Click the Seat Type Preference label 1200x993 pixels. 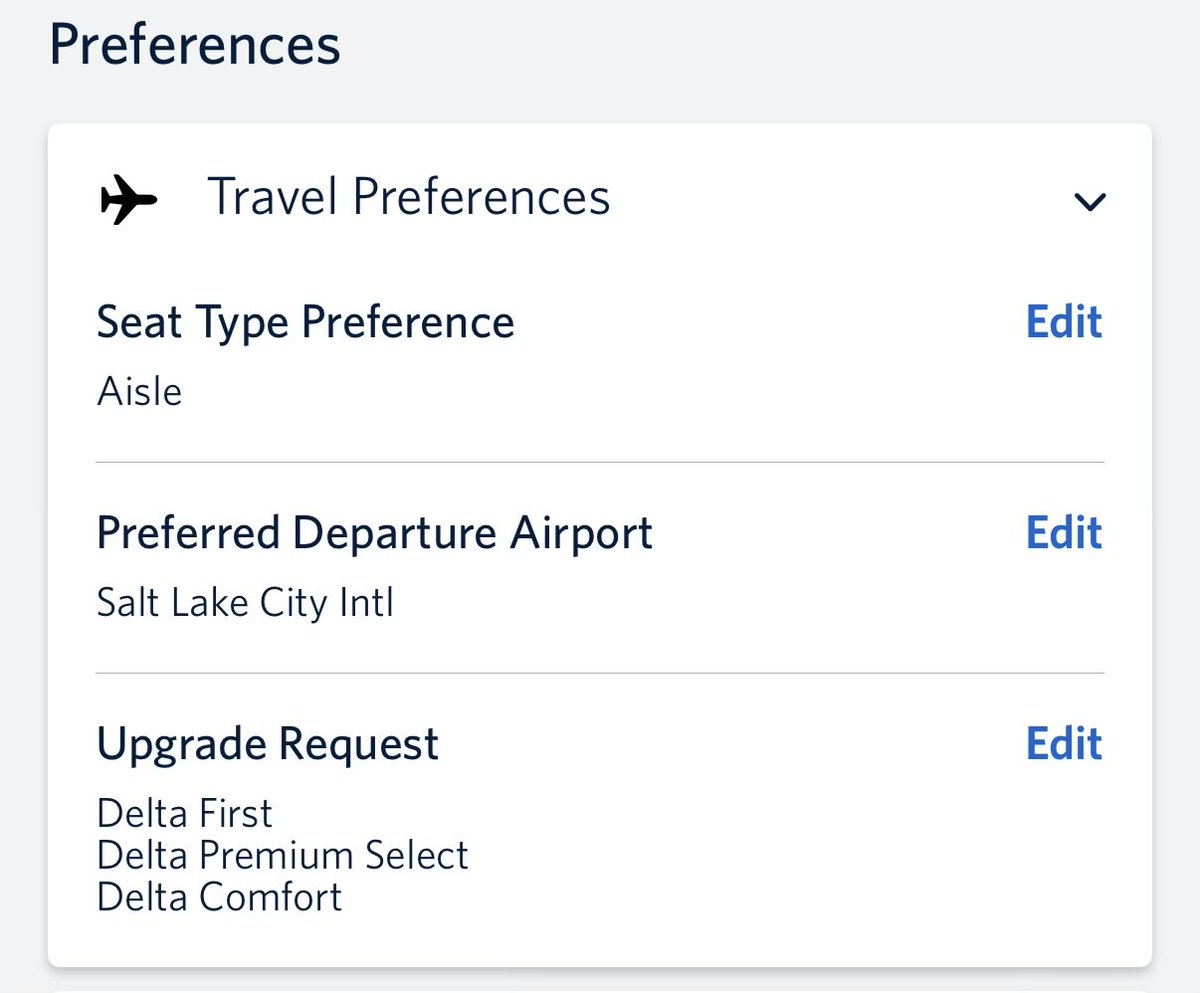(305, 323)
